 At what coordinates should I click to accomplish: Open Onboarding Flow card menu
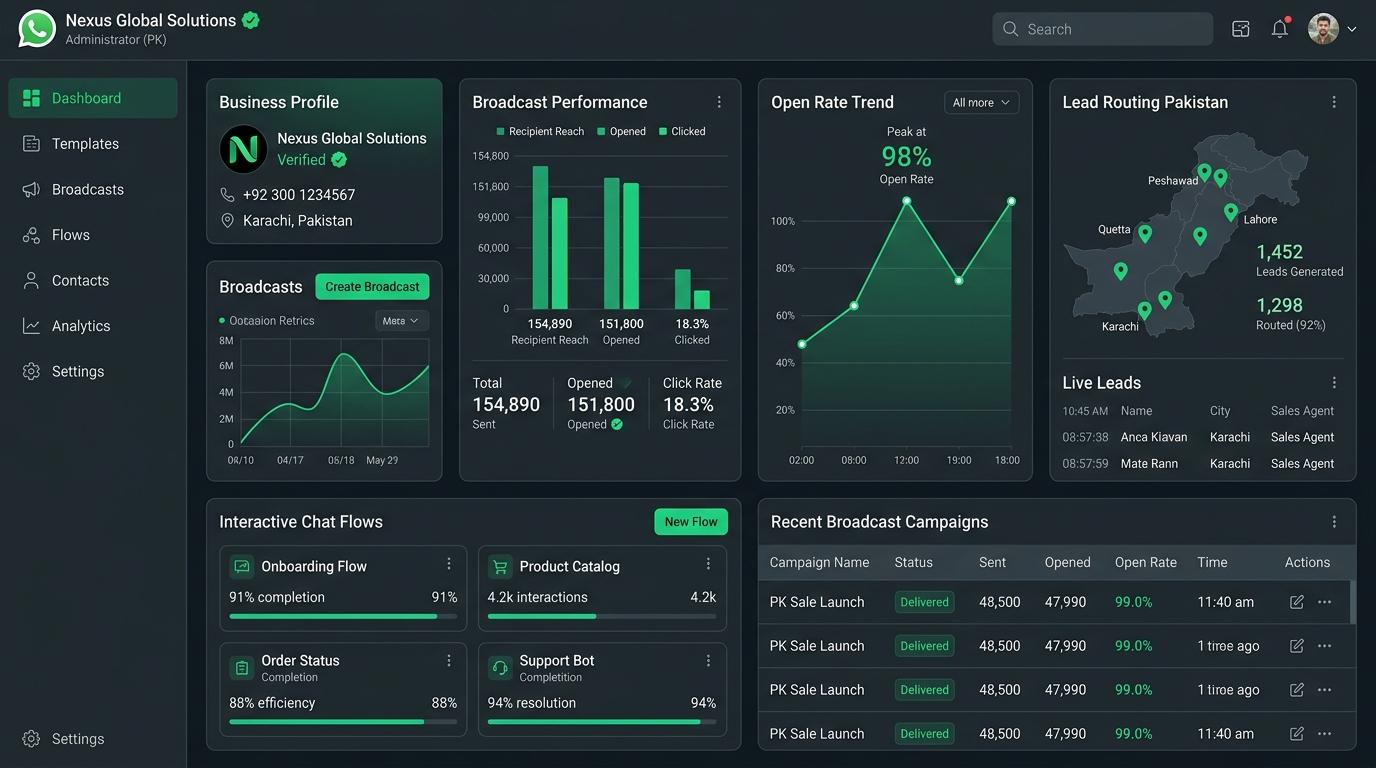(x=449, y=564)
